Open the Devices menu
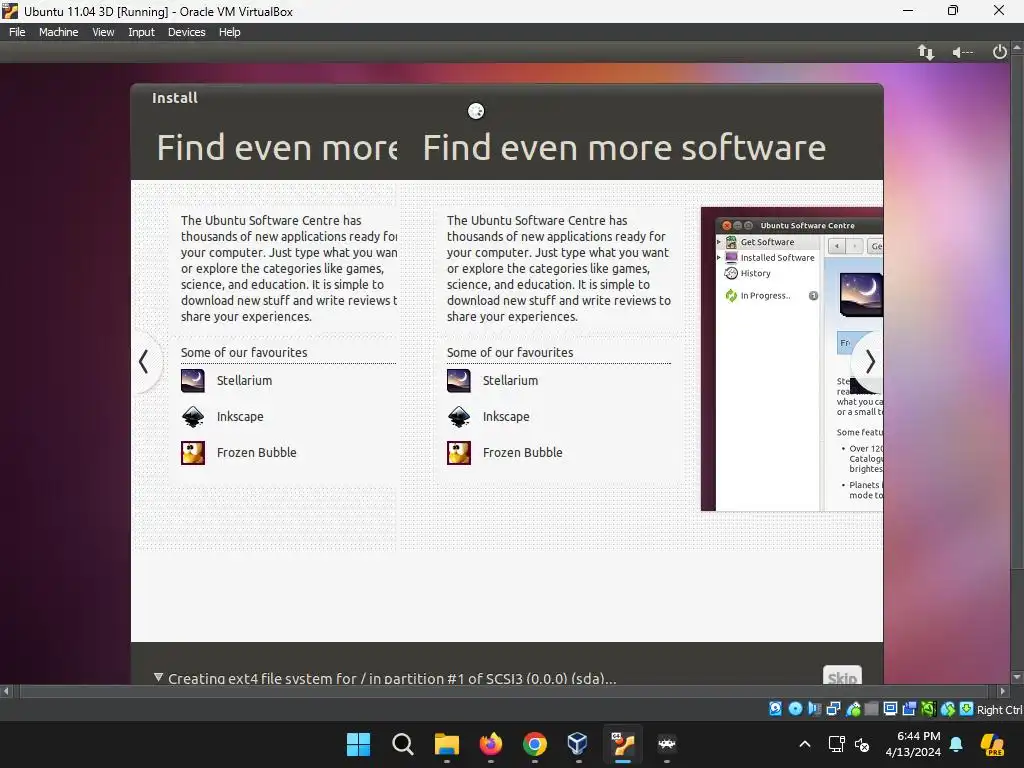Viewport: 1024px width, 768px height. [x=186, y=32]
